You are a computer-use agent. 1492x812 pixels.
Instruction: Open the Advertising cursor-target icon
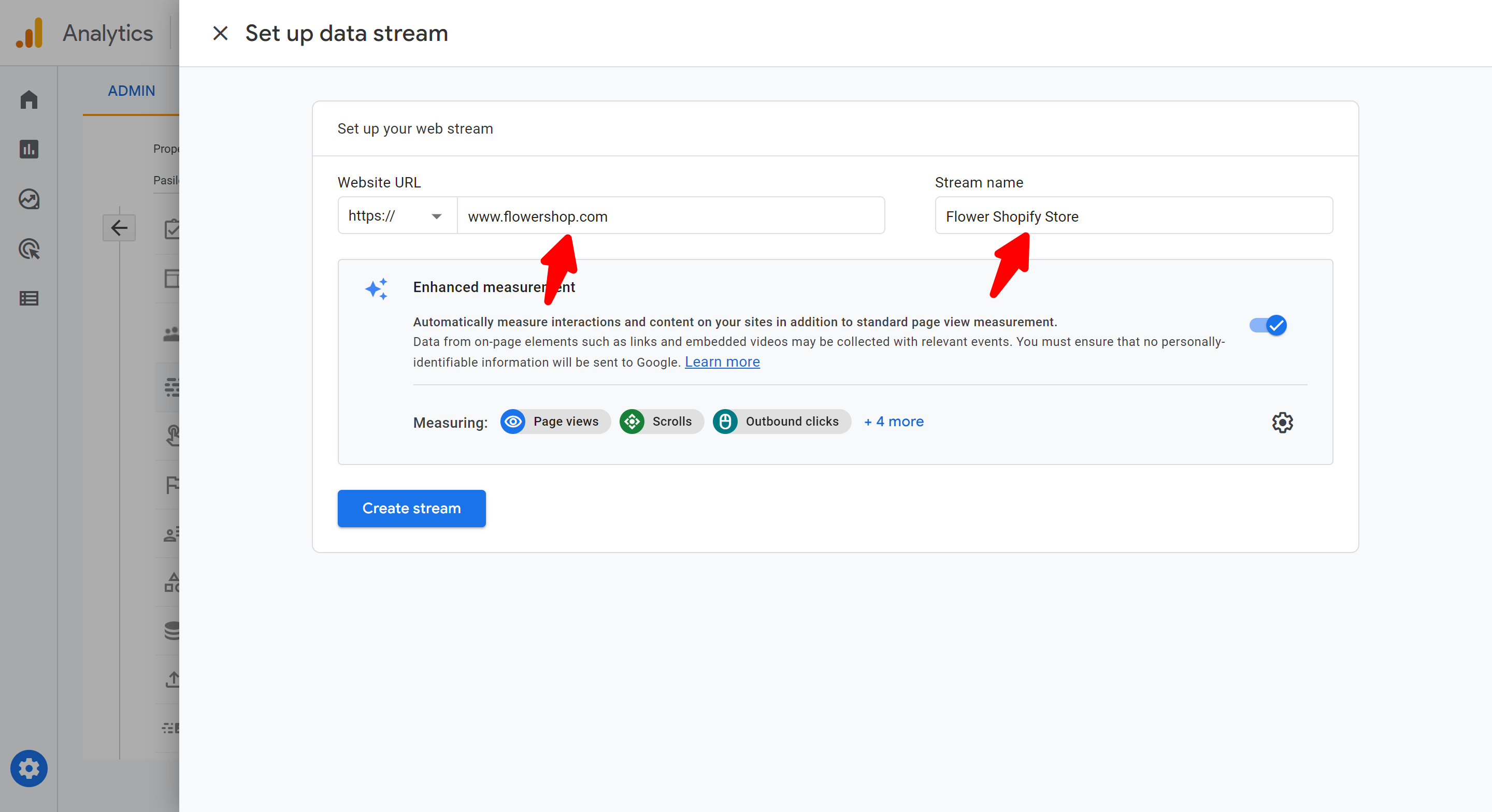[x=29, y=249]
